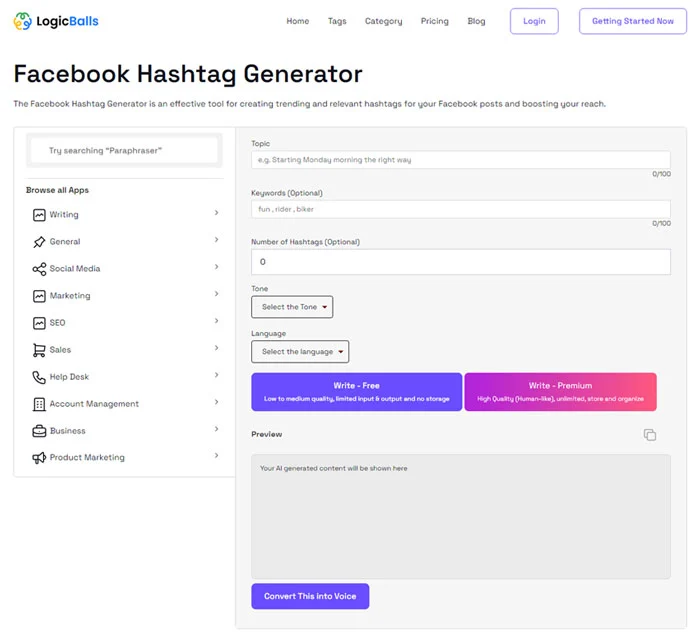
Task: Click the Preview section label
Action: (267, 434)
